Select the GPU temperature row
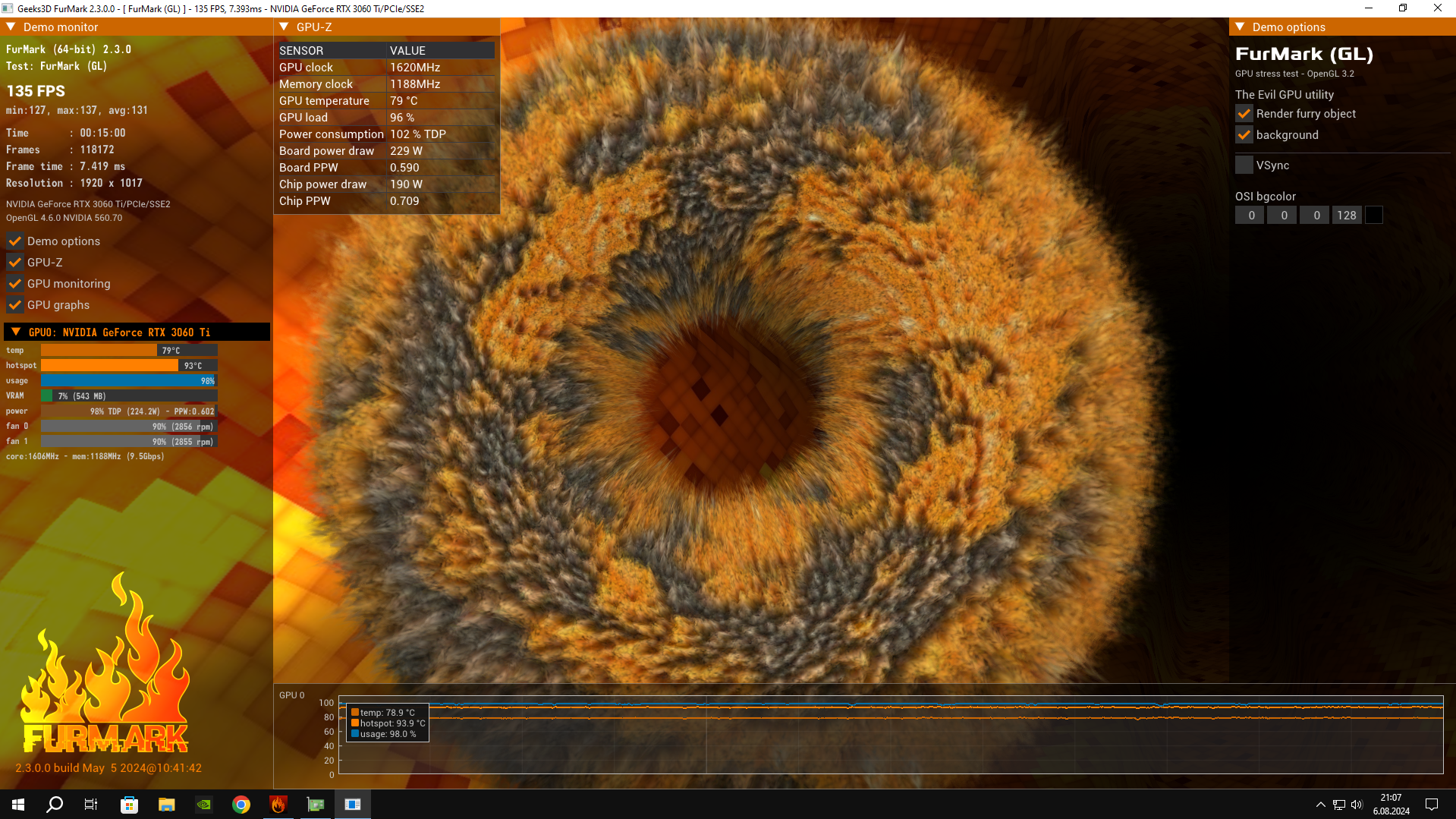This screenshot has width=1456, height=819. [x=386, y=101]
